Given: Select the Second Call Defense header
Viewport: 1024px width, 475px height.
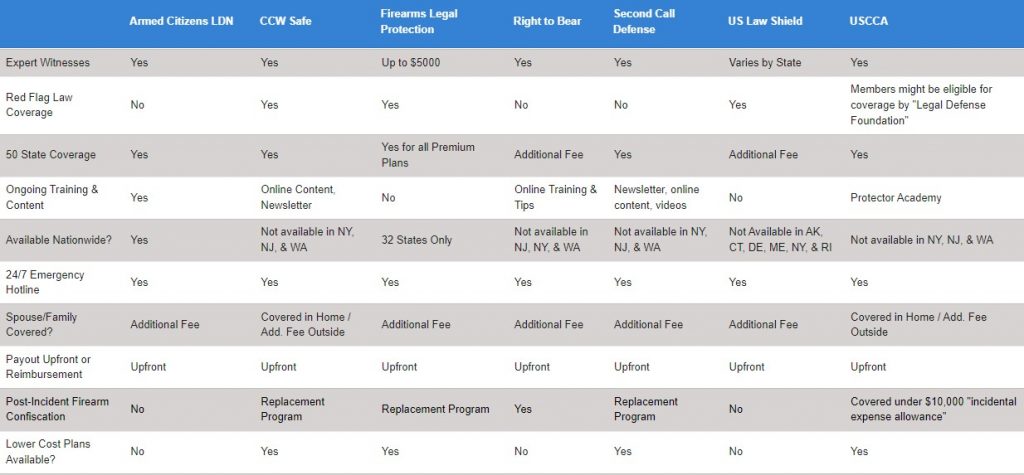Looking at the screenshot, I should pyautogui.click(x=644, y=21).
